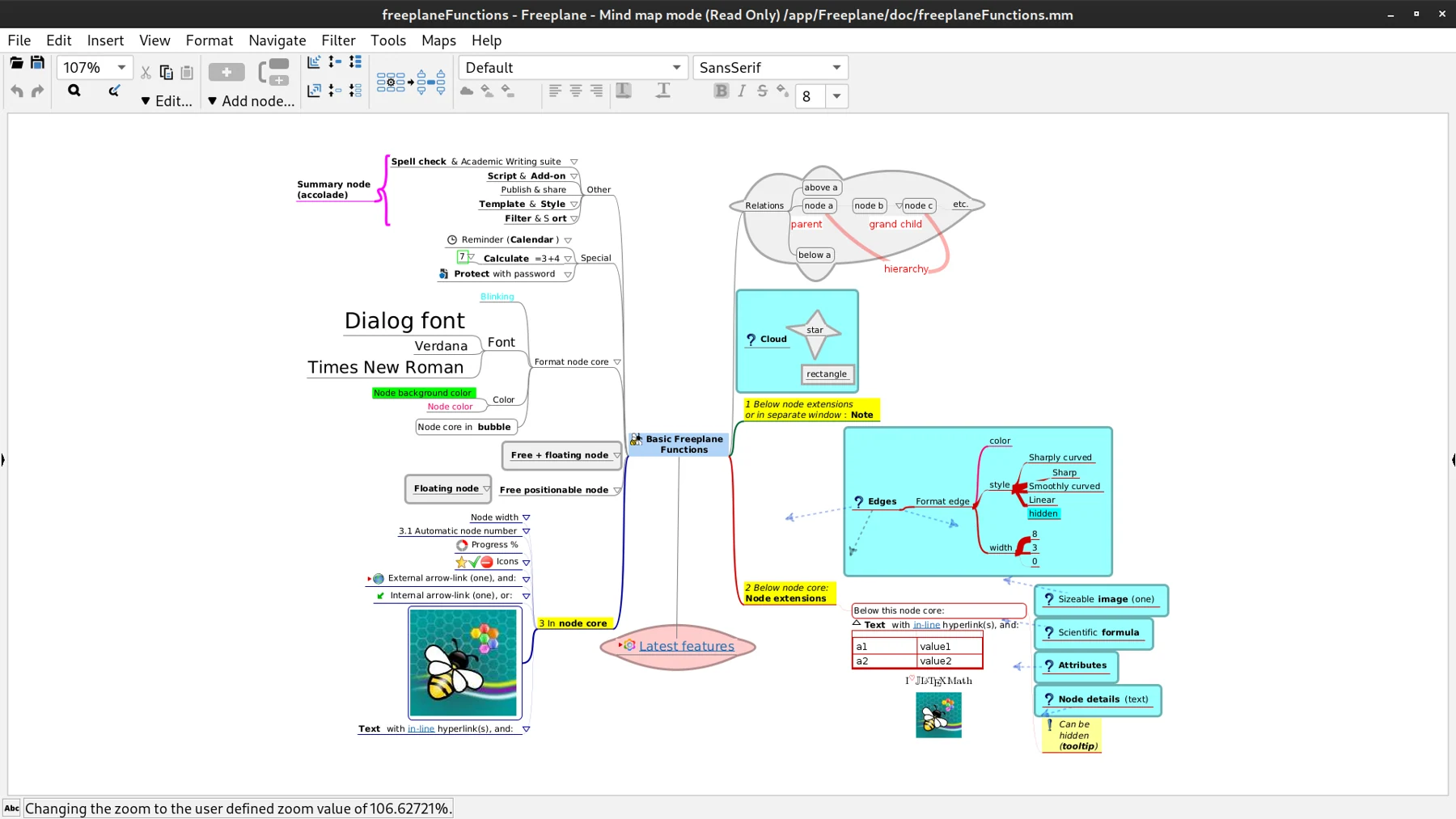Toggle Strikethrough formatting
Image resolution: width=1456 pixels, height=819 pixels.
(x=762, y=91)
